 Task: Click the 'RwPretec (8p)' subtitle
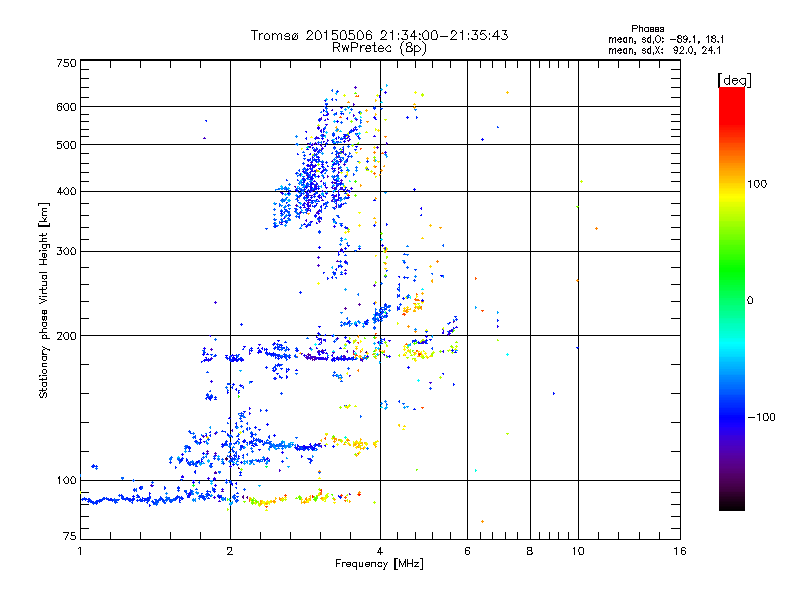click(379, 48)
